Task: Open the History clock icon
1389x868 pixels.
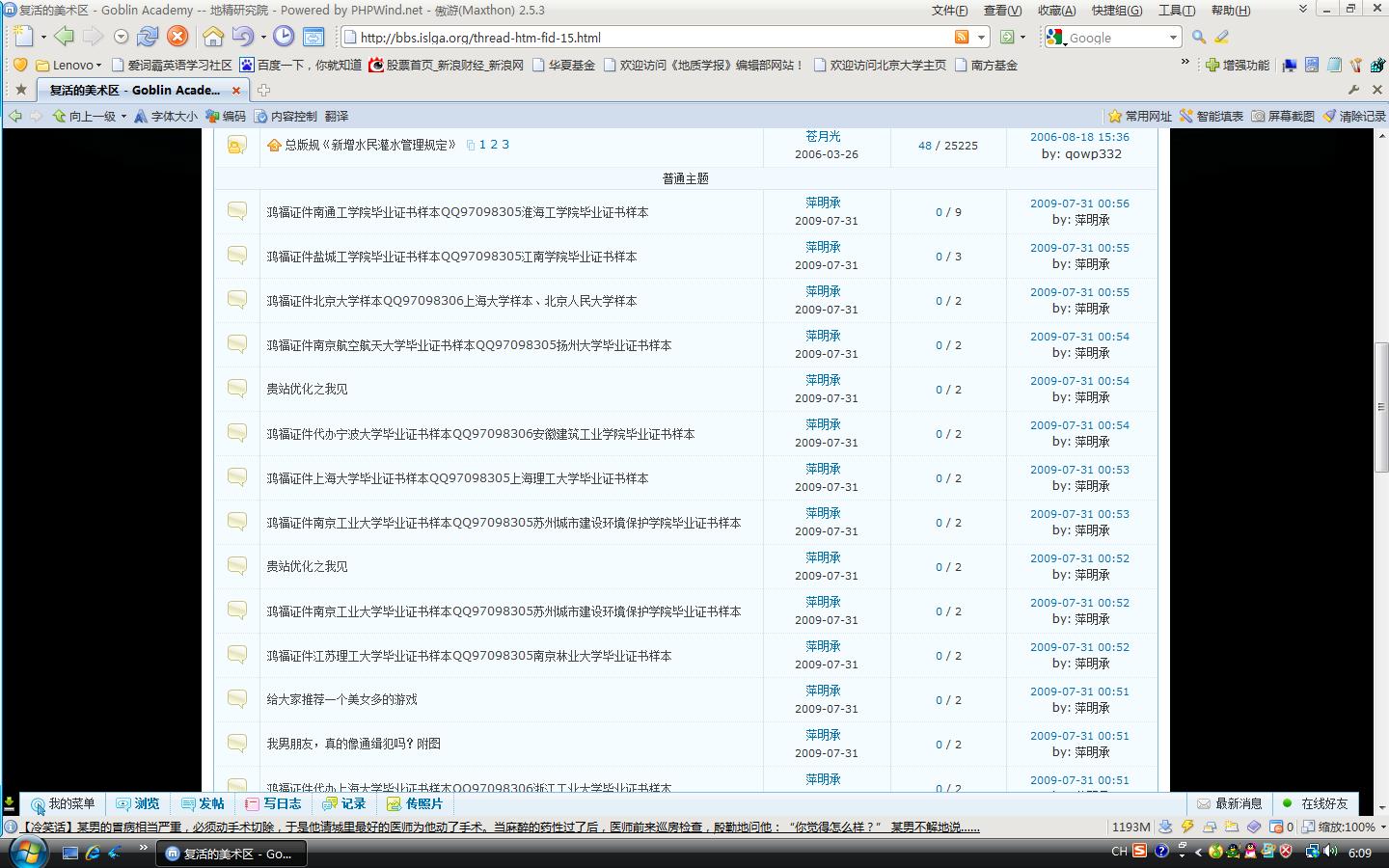Action: pyautogui.click(x=284, y=37)
